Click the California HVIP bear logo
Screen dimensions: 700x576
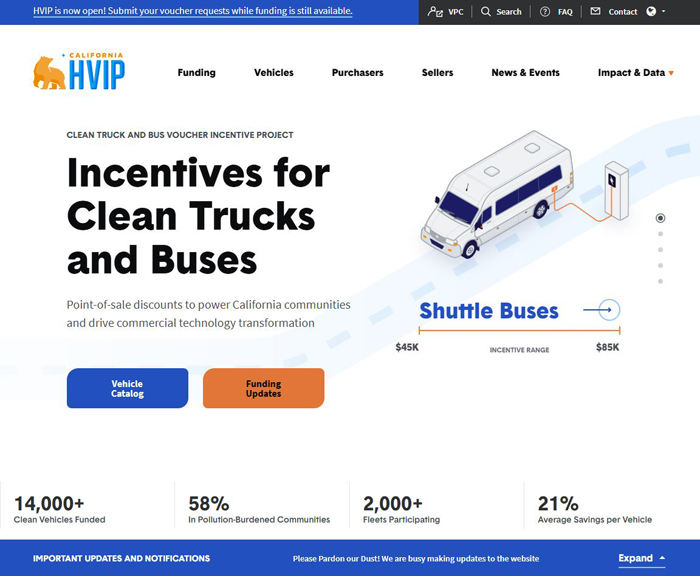pyautogui.click(x=79, y=71)
